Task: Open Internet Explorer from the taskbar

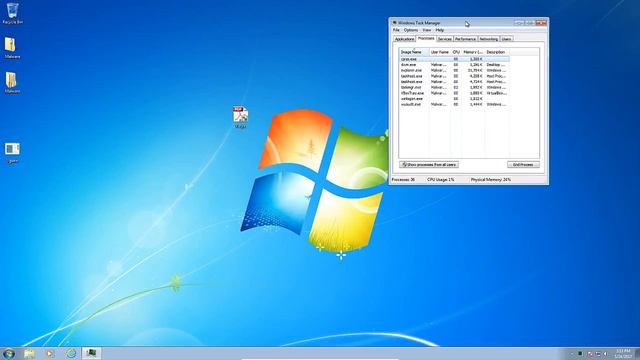Action: [x=71, y=353]
